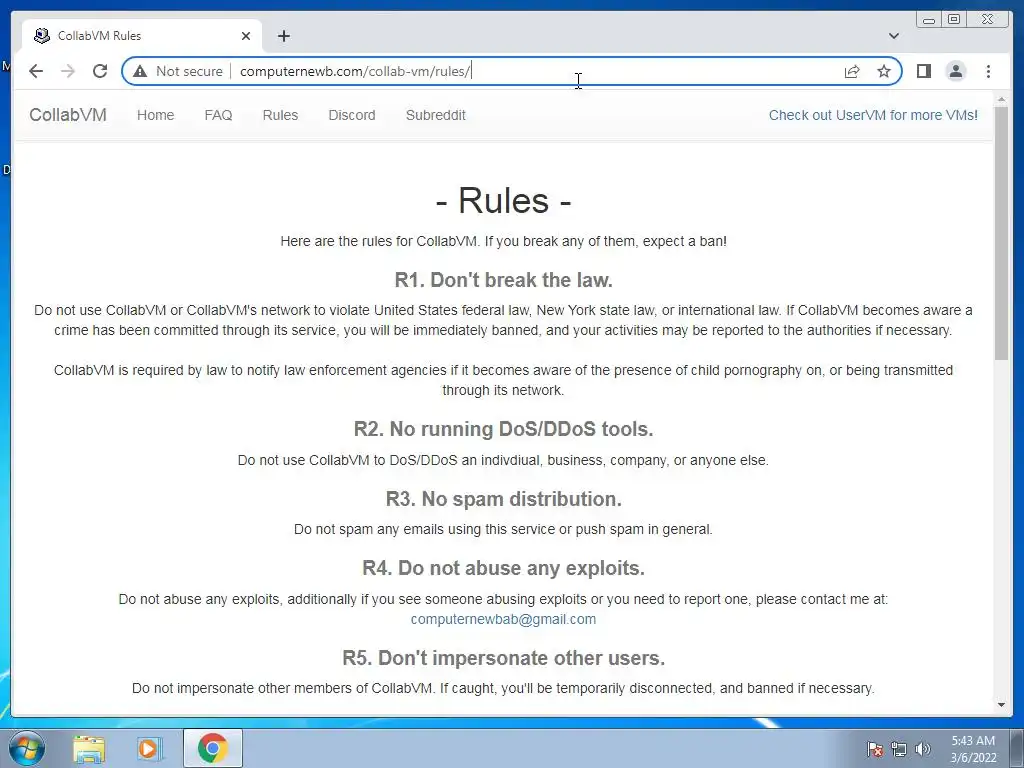This screenshot has height=768, width=1024.
Task: Open a new tab with plus button
Action: 283,36
